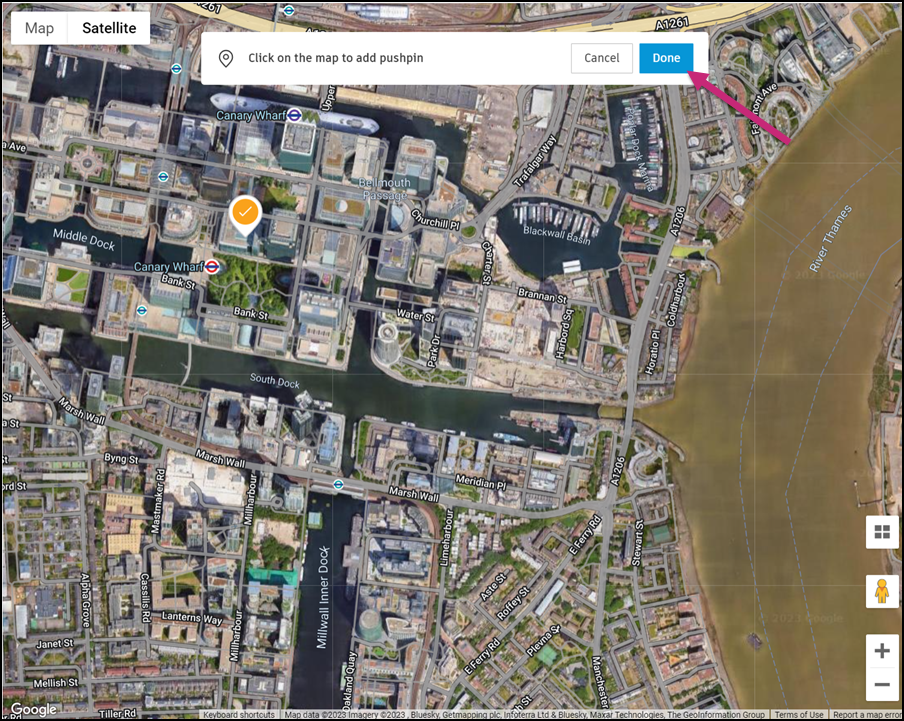Click the Horatio Pl label
The image size is (904, 721).
coord(652,352)
